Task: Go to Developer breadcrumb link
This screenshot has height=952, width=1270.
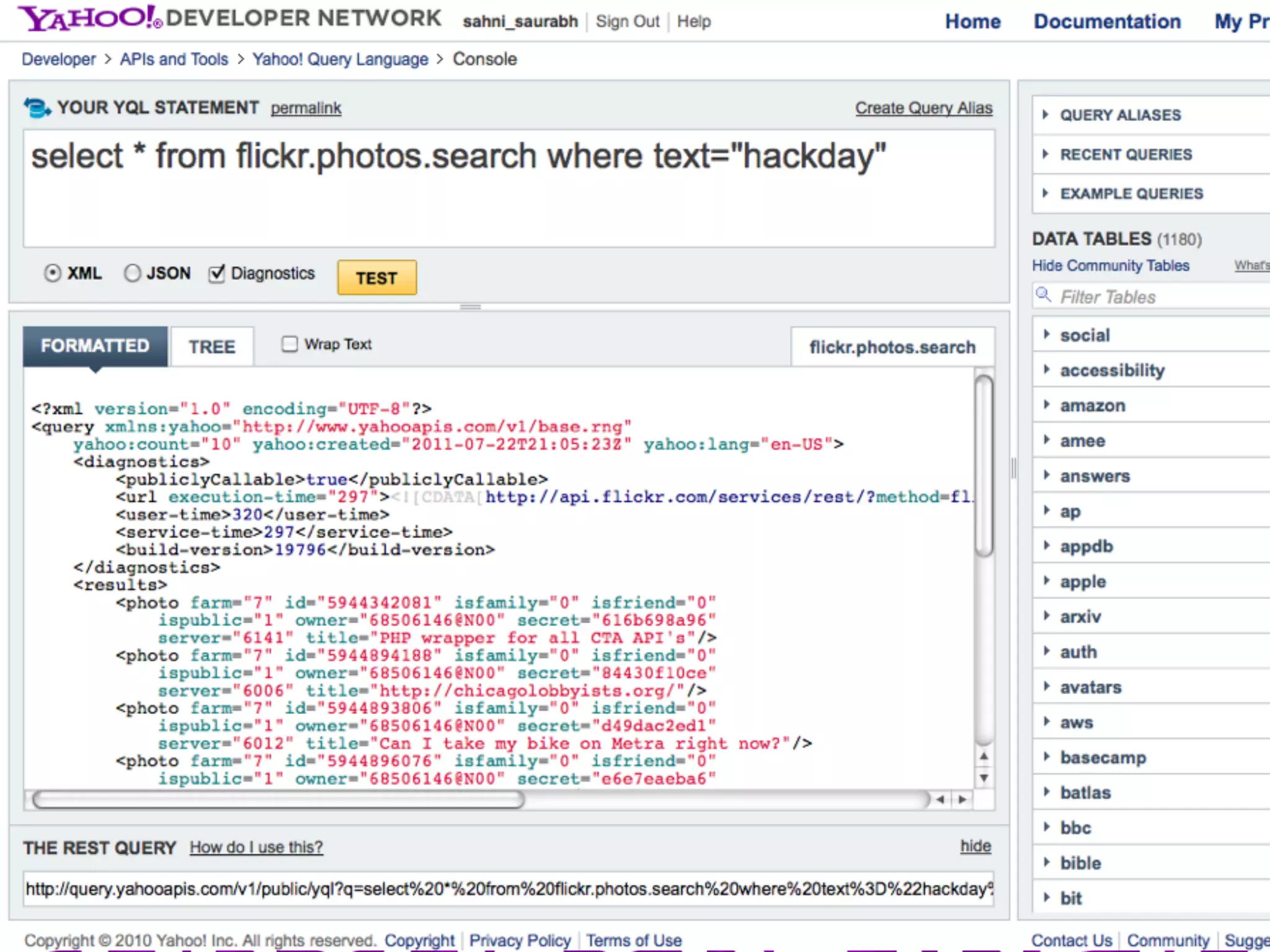Action: [59, 59]
